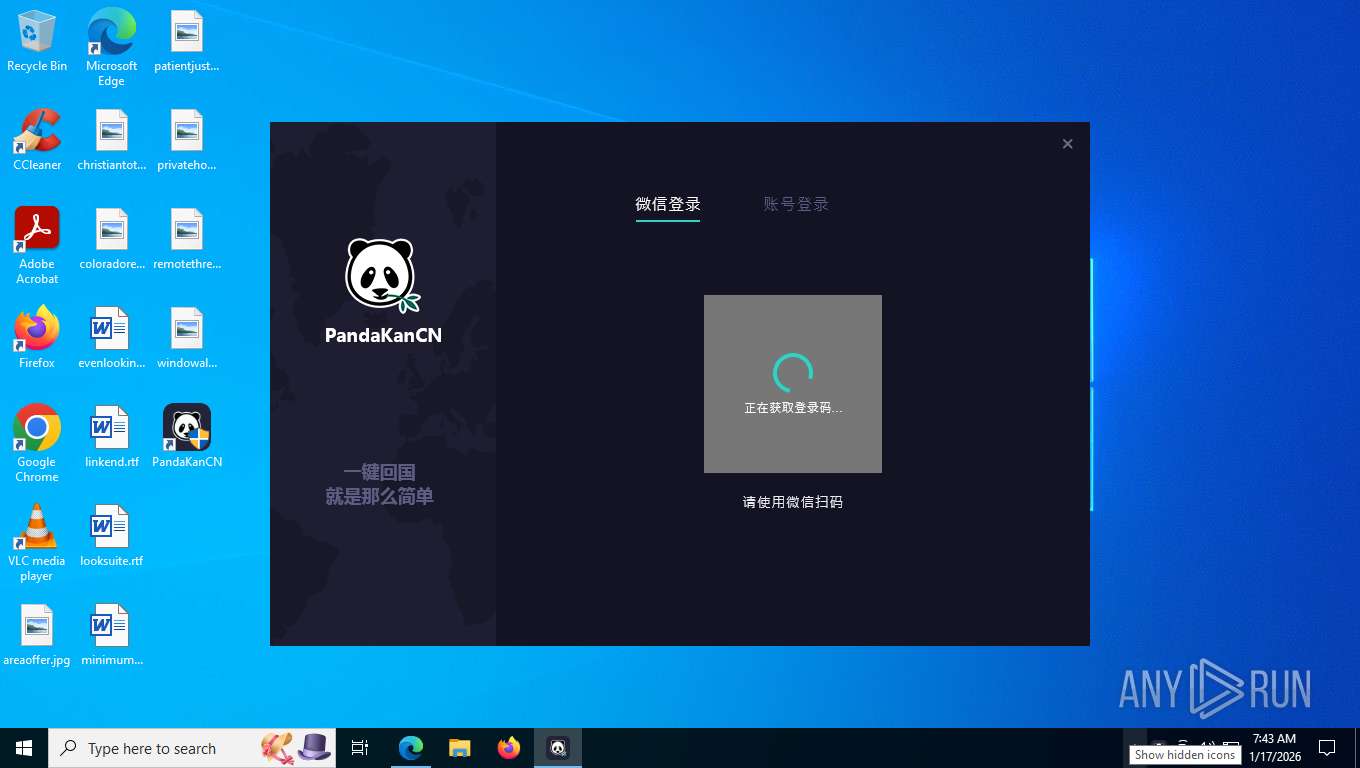Click PandaKanCN taskbar button

coord(558,748)
